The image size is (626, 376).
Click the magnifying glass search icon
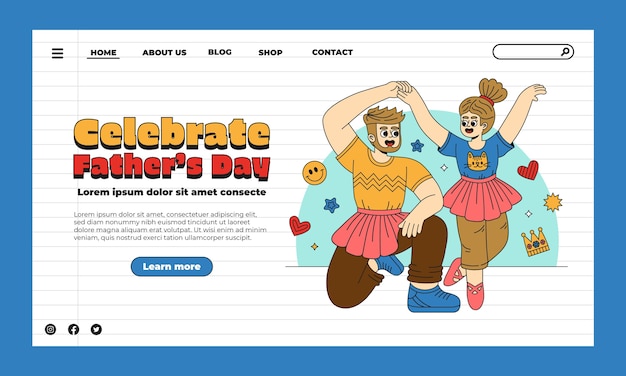[x=565, y=52]
